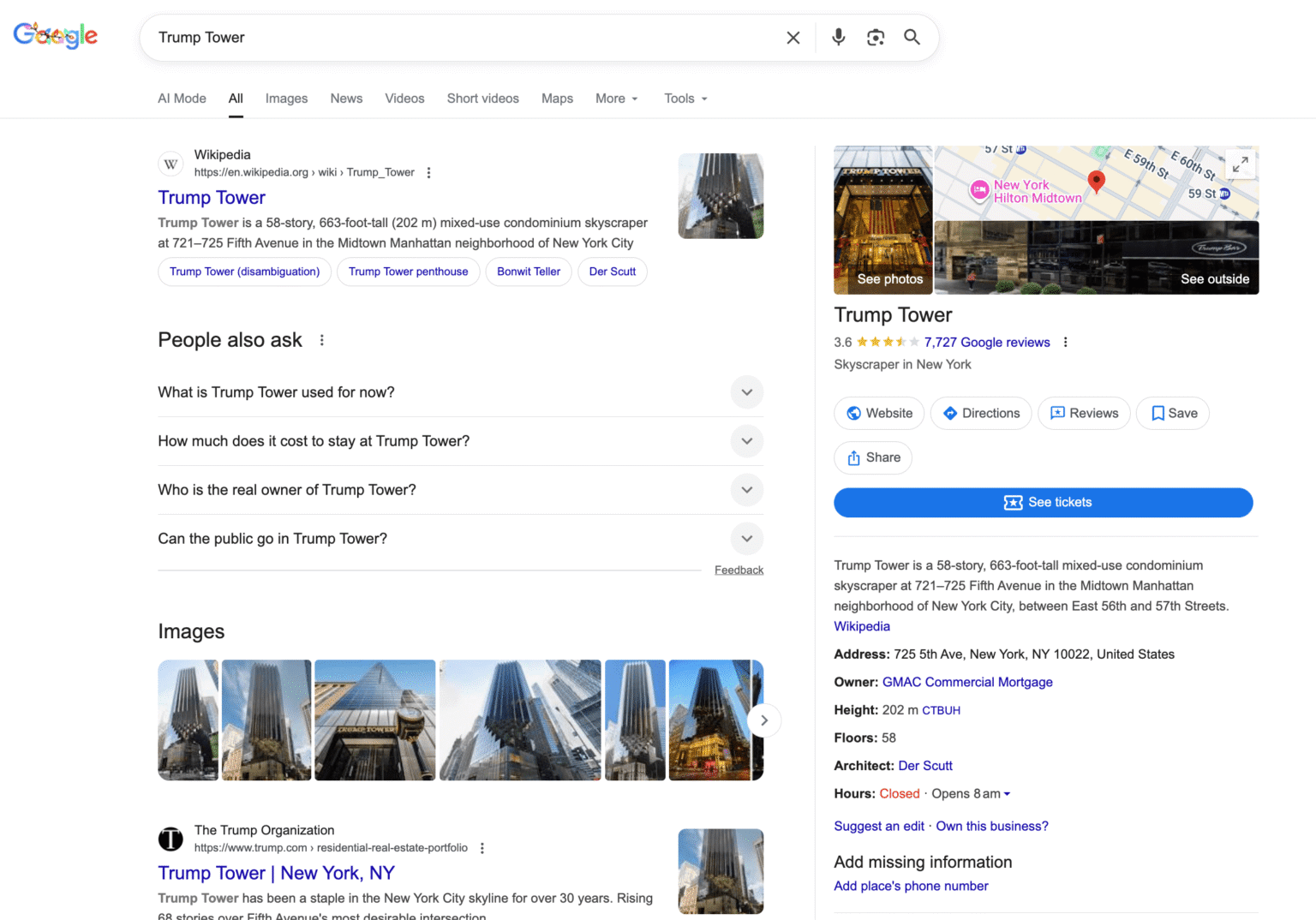Expand the map with the fullscreen icon
The width and height of the screenshot is (1316, 920).
(x=1240, y=164)
